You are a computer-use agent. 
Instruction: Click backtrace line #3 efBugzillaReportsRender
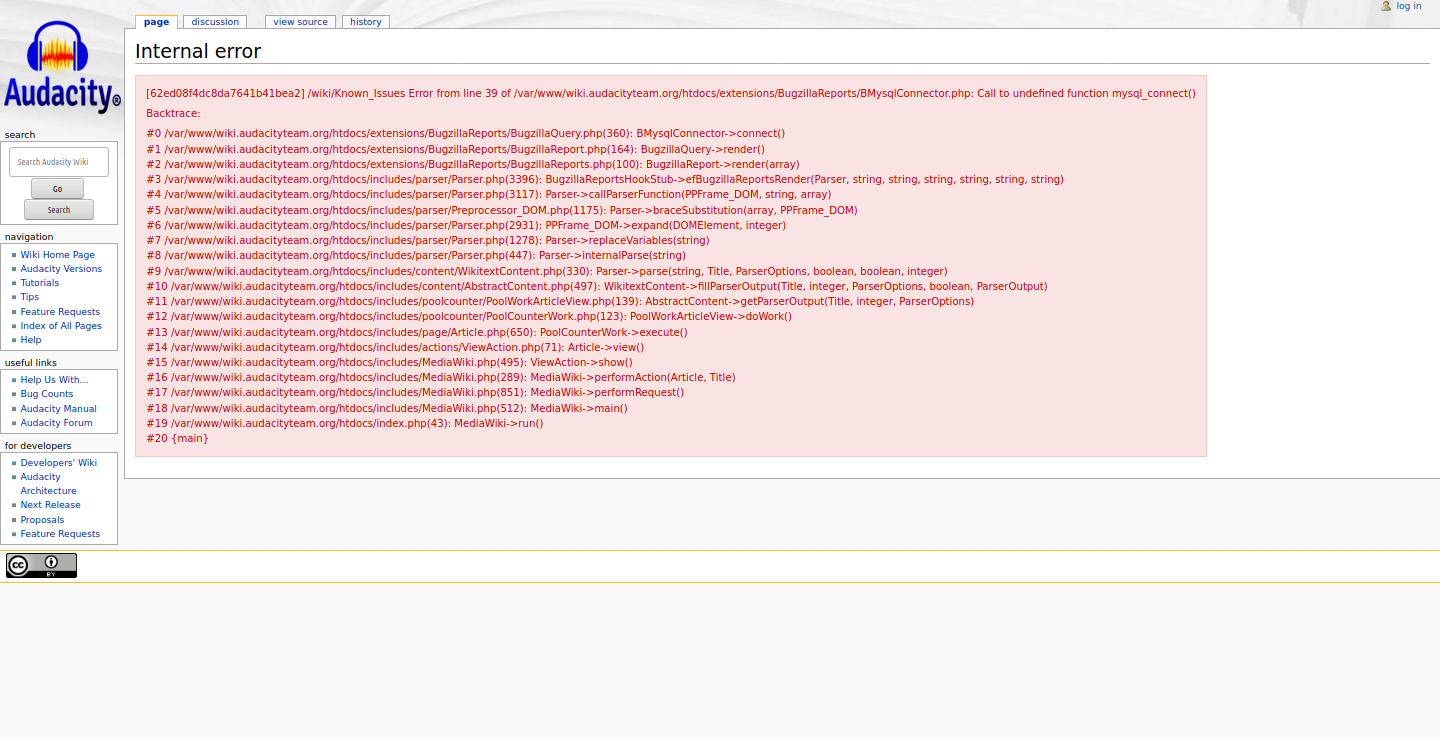(605, 179)
